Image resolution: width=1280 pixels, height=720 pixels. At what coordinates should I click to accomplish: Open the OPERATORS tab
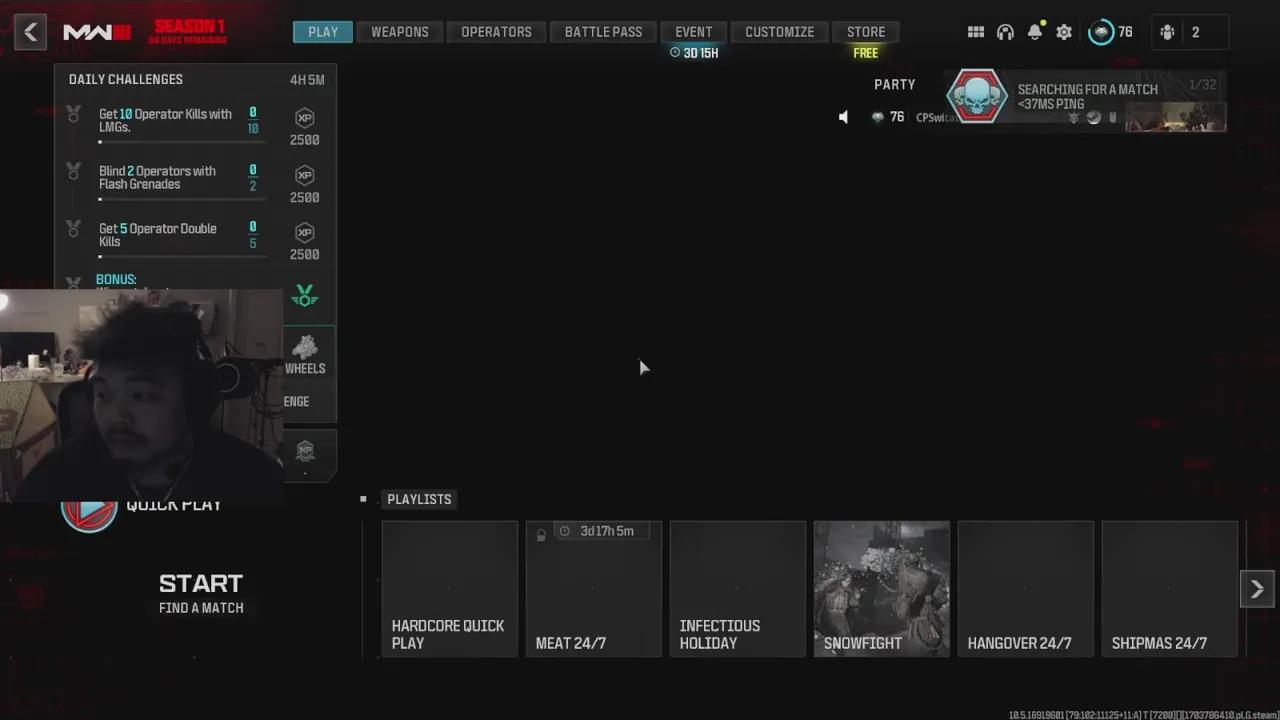496,32
